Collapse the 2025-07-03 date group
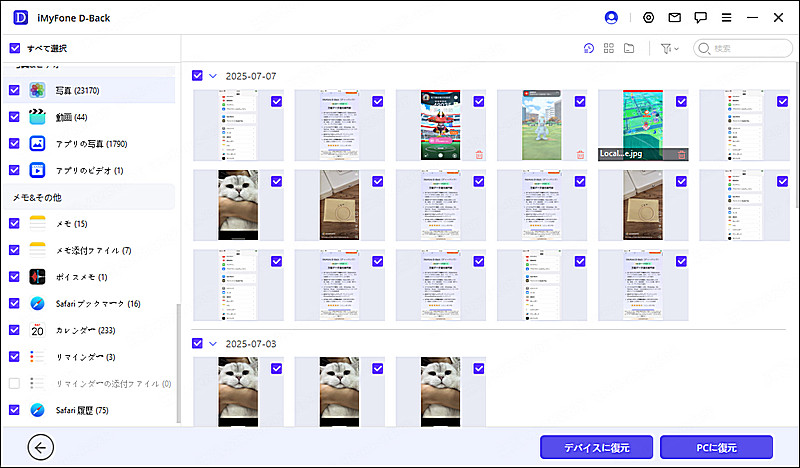Screen dimensions: 800x468 pyautogui.click(x=213, y=343)
